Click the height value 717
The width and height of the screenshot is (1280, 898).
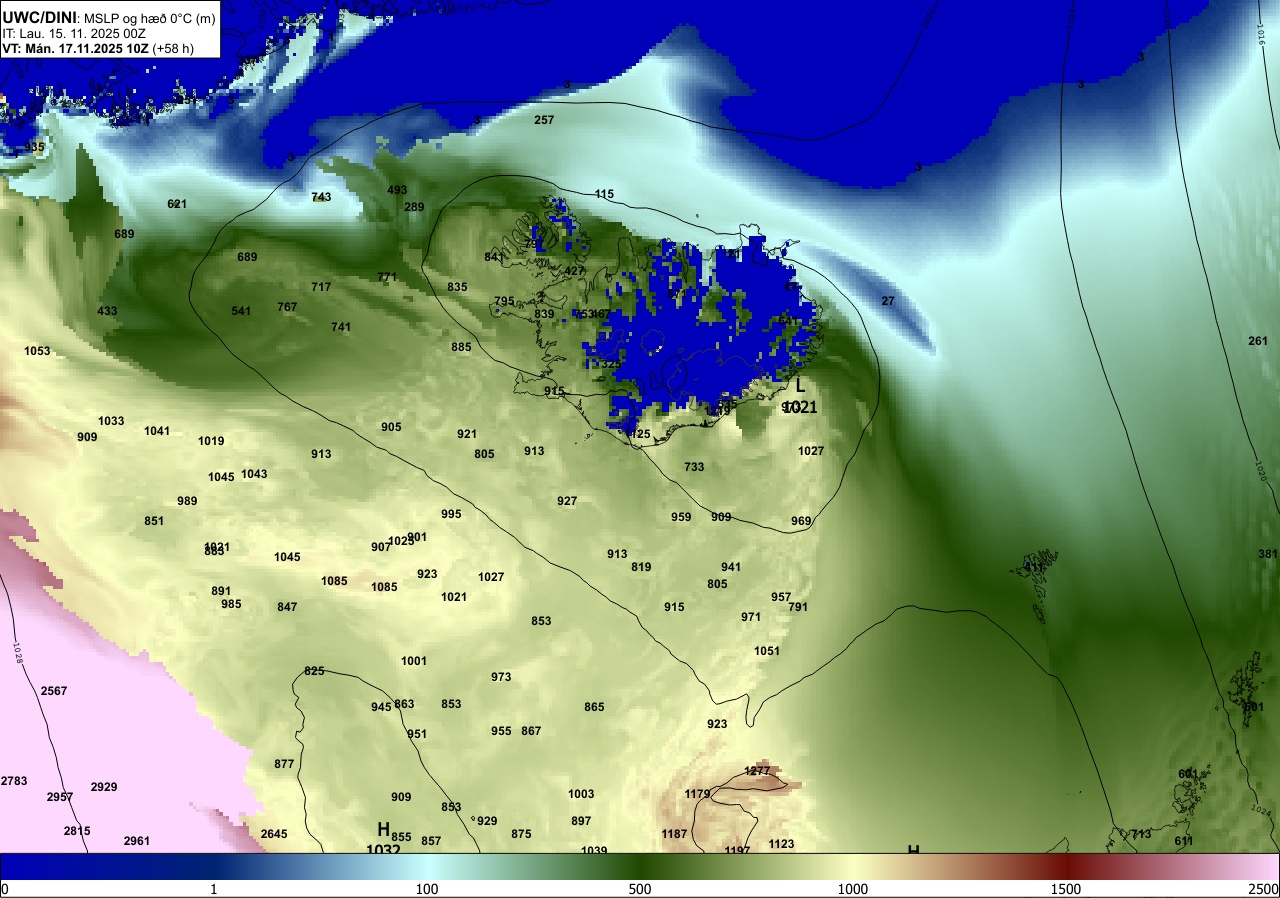point(321,287)
